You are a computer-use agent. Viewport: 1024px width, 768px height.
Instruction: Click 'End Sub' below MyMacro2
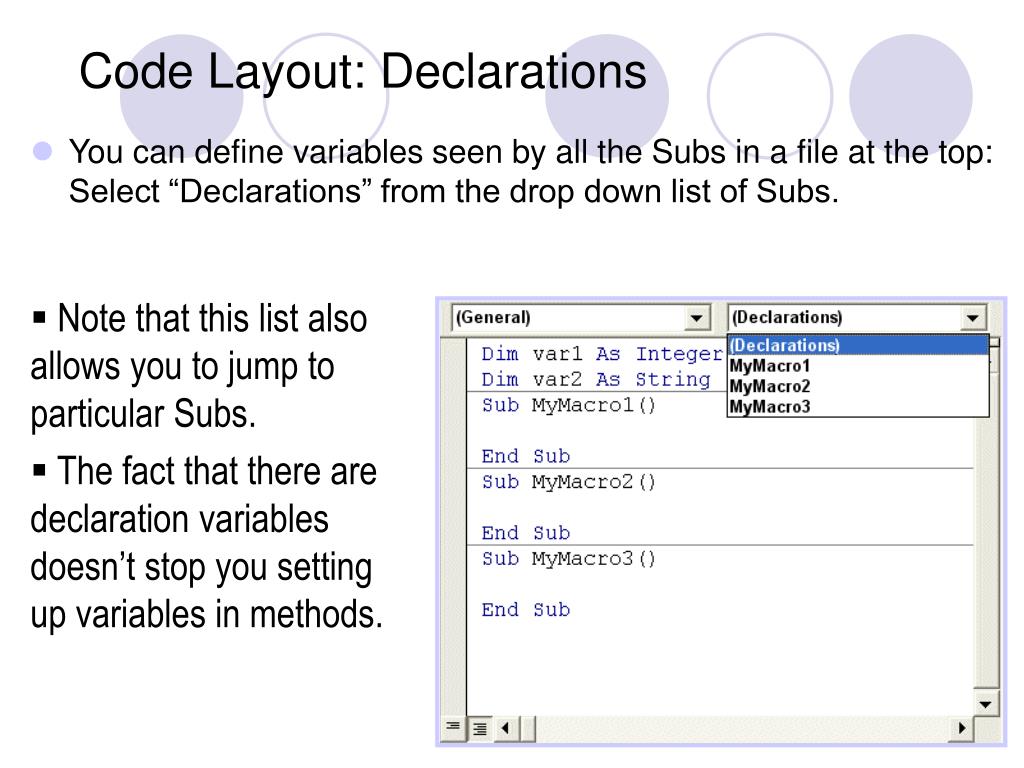(526, 533)
